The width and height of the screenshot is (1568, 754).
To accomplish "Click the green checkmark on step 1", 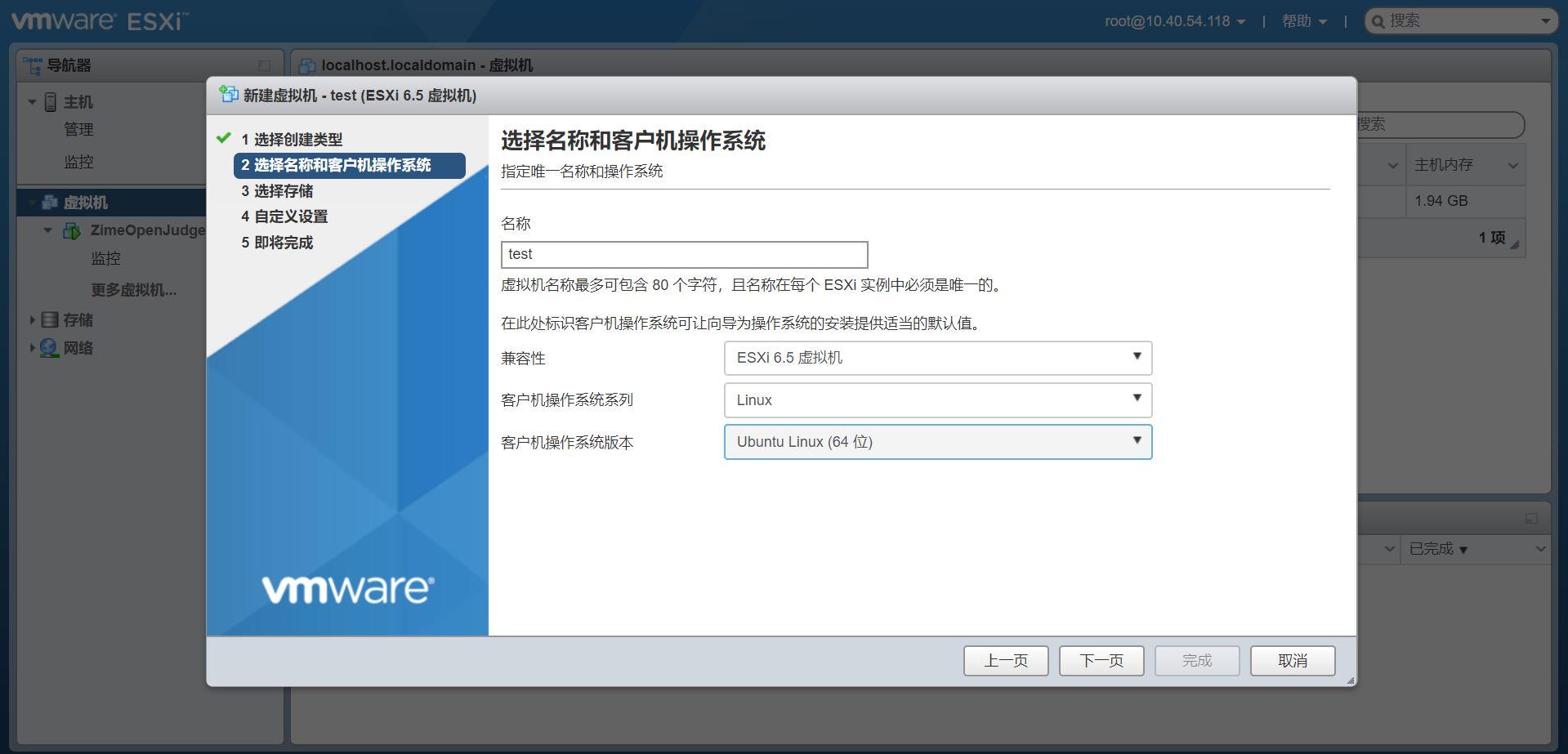I will point(224,138).
